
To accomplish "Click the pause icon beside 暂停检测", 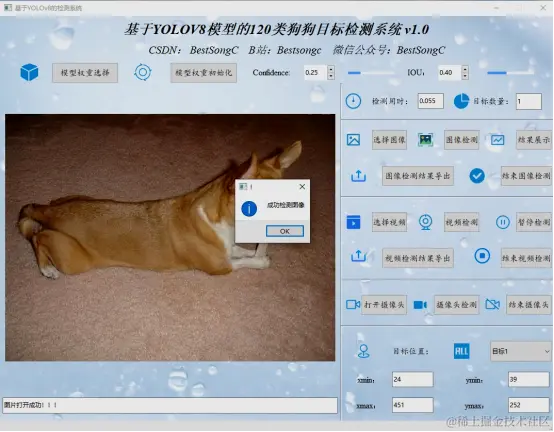I will point(502,223).
